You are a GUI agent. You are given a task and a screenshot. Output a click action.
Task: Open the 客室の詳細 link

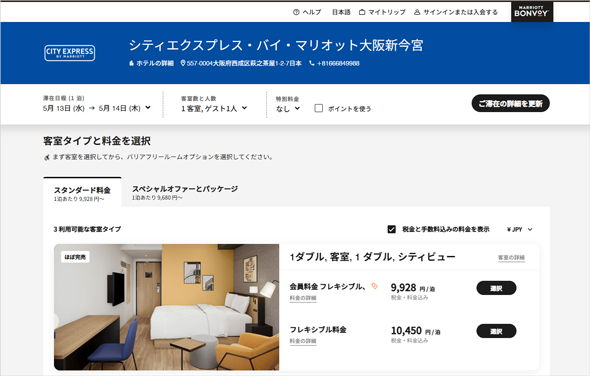click(511, 258)
